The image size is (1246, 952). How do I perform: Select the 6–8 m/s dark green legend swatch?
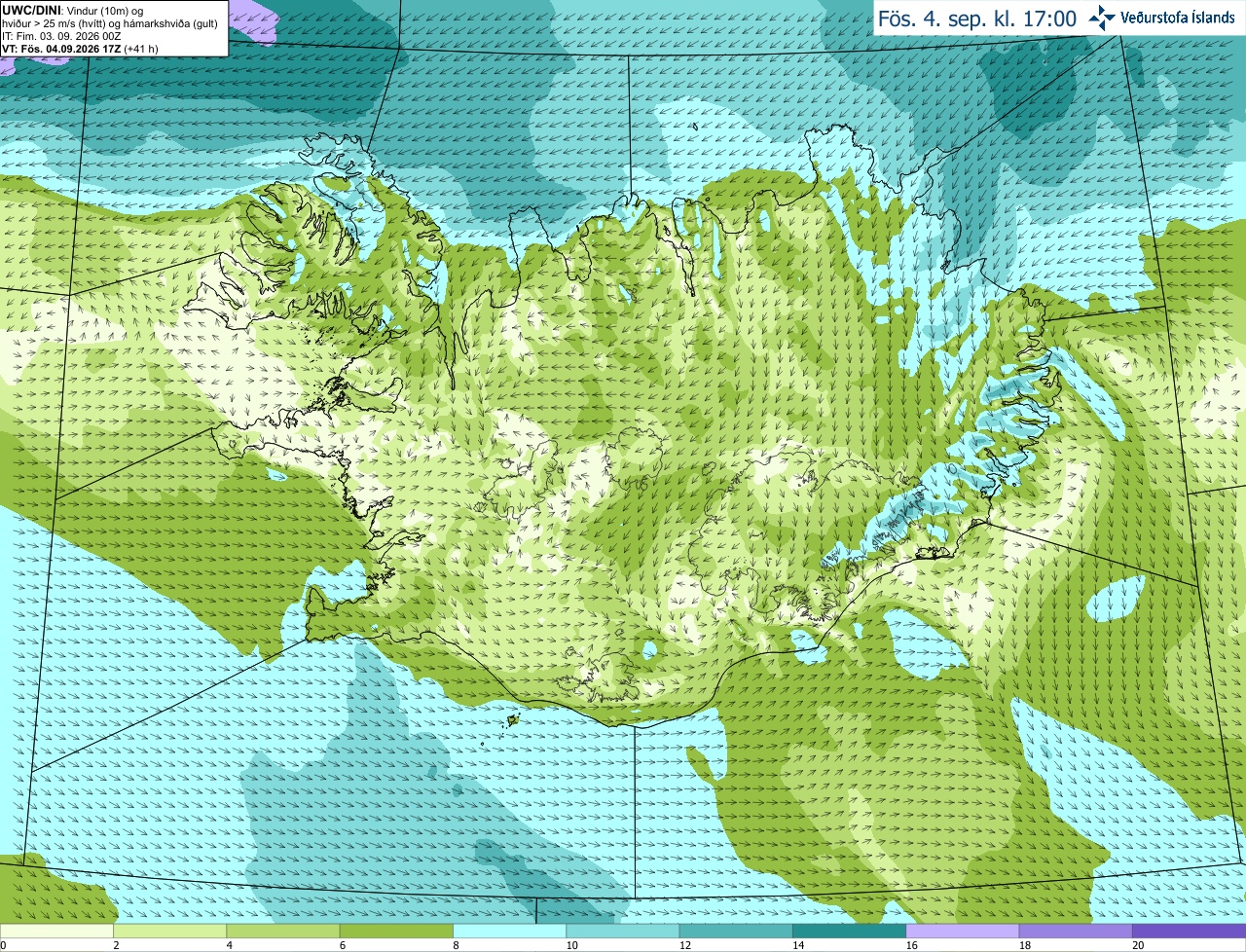click(396, 931)
